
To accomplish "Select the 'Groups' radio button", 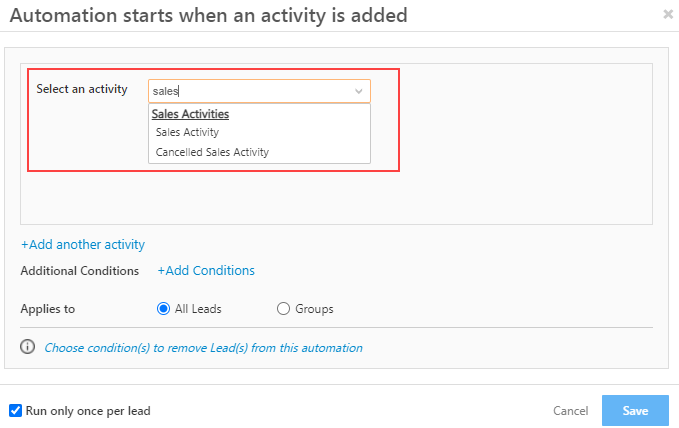I will pyautogui.click(x=283, y=309).
